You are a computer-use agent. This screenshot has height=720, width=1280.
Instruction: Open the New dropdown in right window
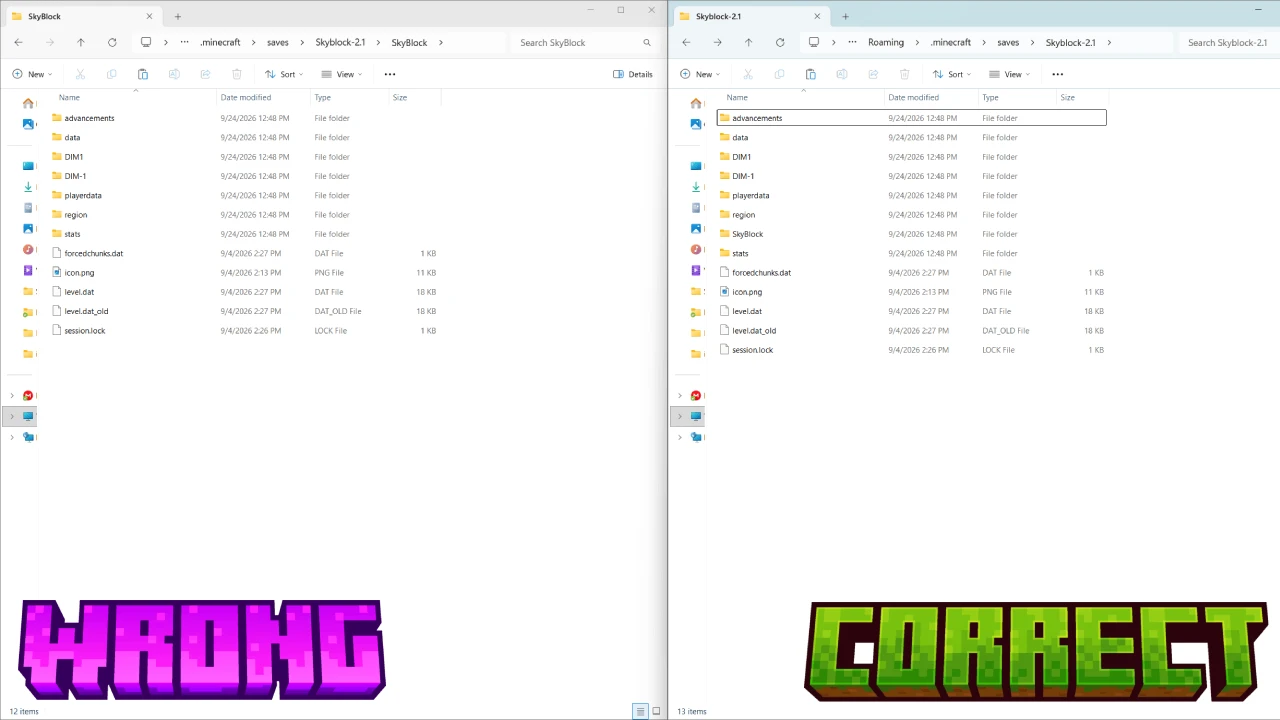tap(700, 74)
